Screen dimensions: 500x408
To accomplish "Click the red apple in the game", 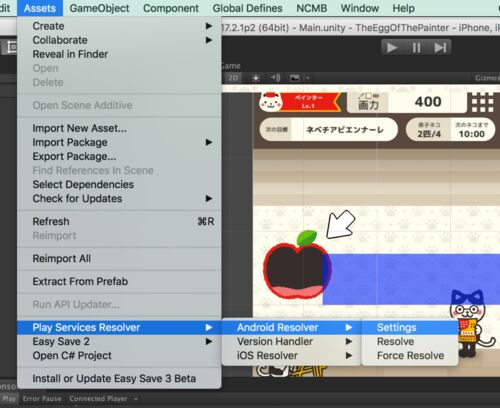I will pyautogui.click(x=296, y=265).
